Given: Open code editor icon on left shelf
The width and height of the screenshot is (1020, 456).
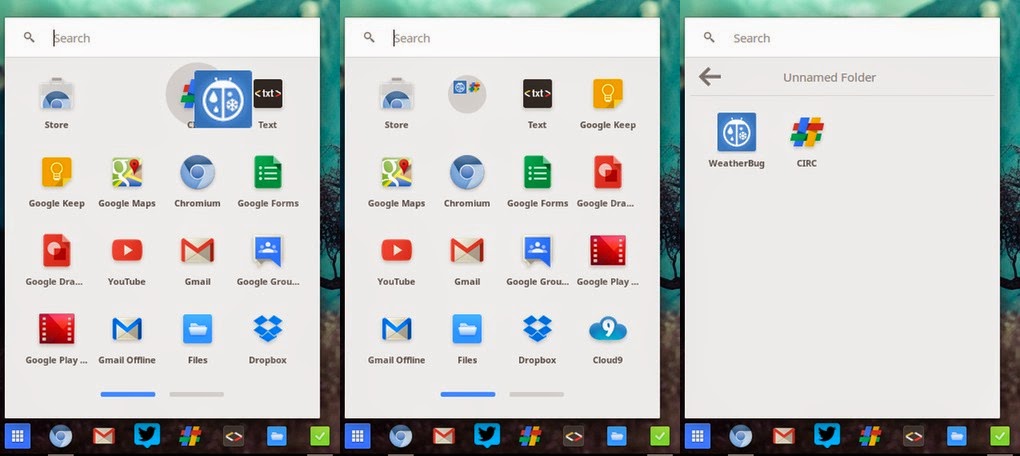Looking at the screenshot, I should (x=234, y=436).
